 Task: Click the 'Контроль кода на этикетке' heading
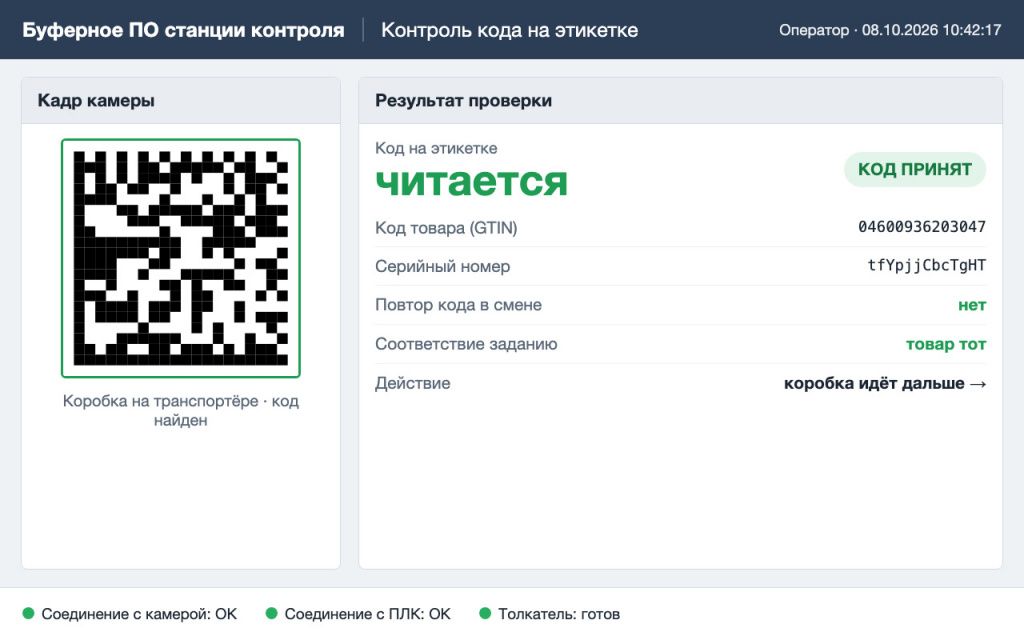509,30
